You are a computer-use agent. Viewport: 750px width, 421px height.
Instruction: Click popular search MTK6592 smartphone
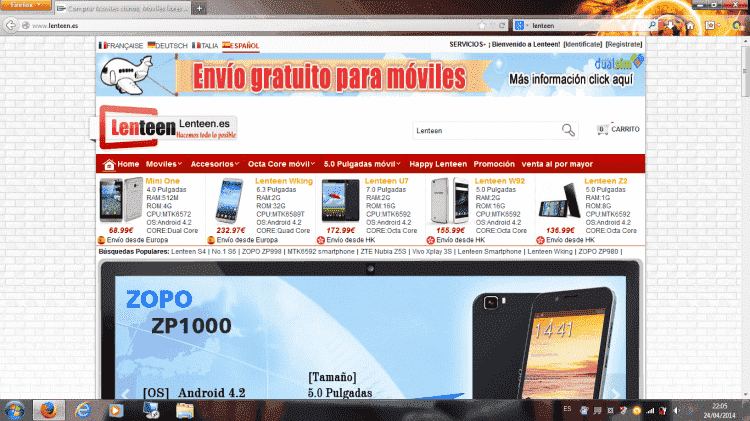(x=321, y=251)
